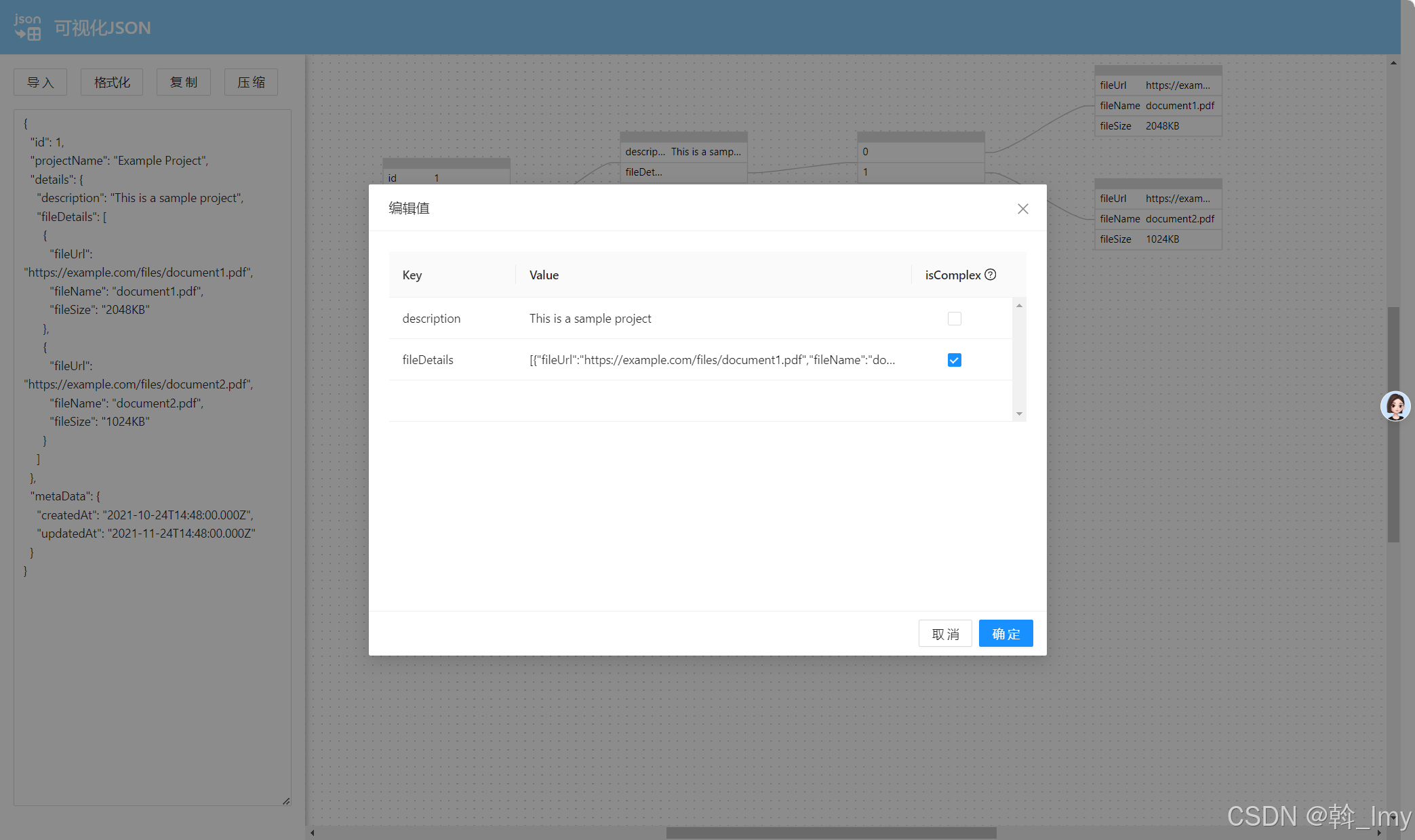
Task: Click the 格式化 format button
Action: (112, 82)
